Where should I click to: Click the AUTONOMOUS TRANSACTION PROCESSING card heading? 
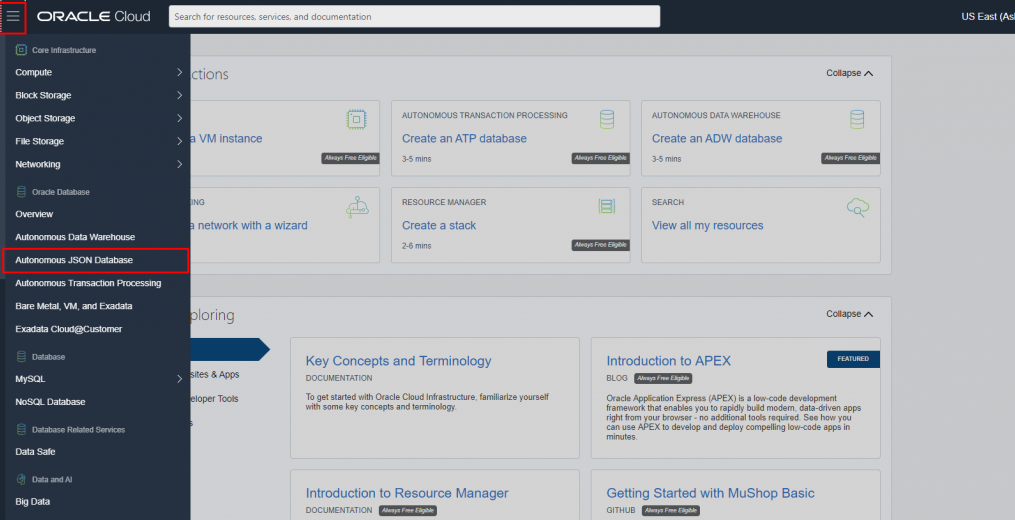484,115
